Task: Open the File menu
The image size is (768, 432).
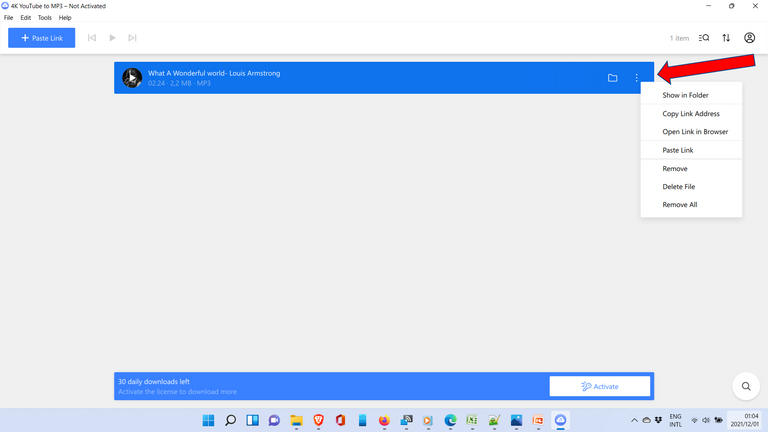Action: click(x=8, y=18)
